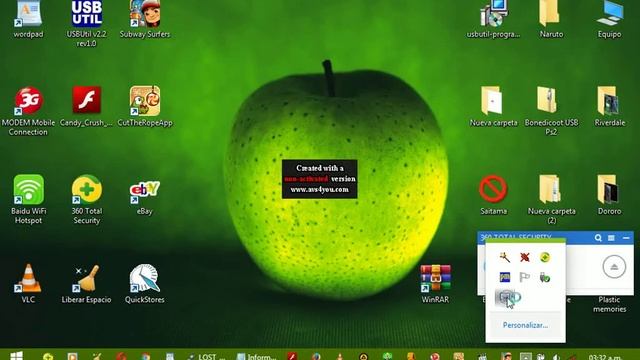Screen dimensions: 640x360
Task: Open Subway Surfers game shortcut
Action: (145, 19)
